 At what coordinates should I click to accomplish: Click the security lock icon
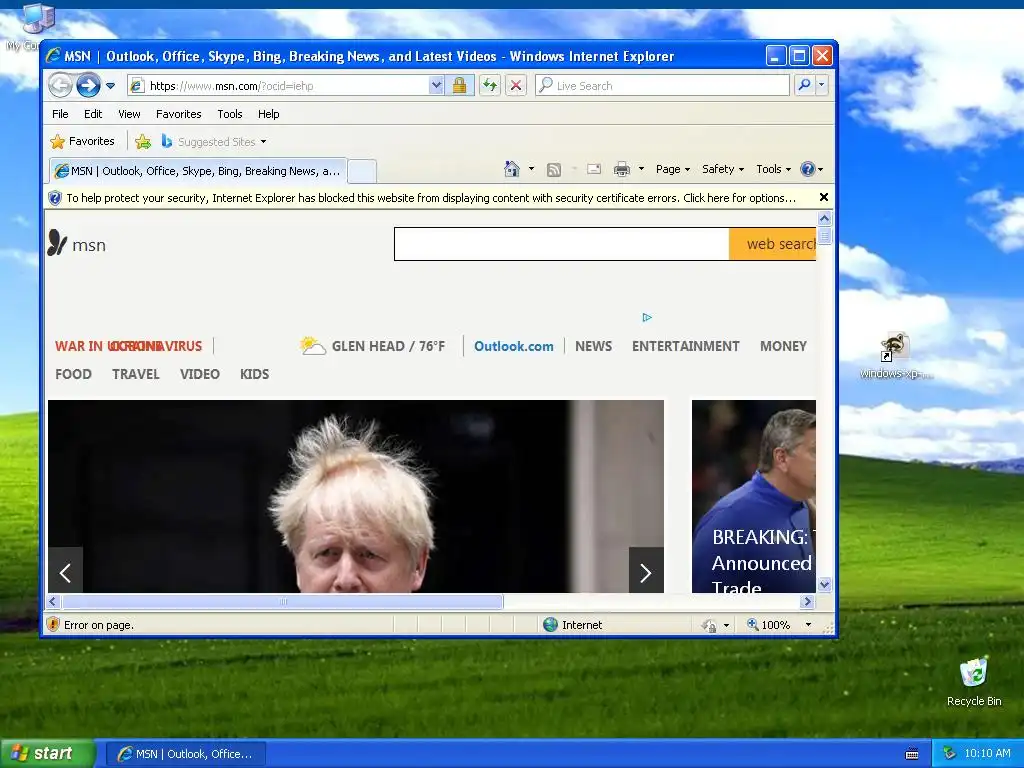coord(459,86)
